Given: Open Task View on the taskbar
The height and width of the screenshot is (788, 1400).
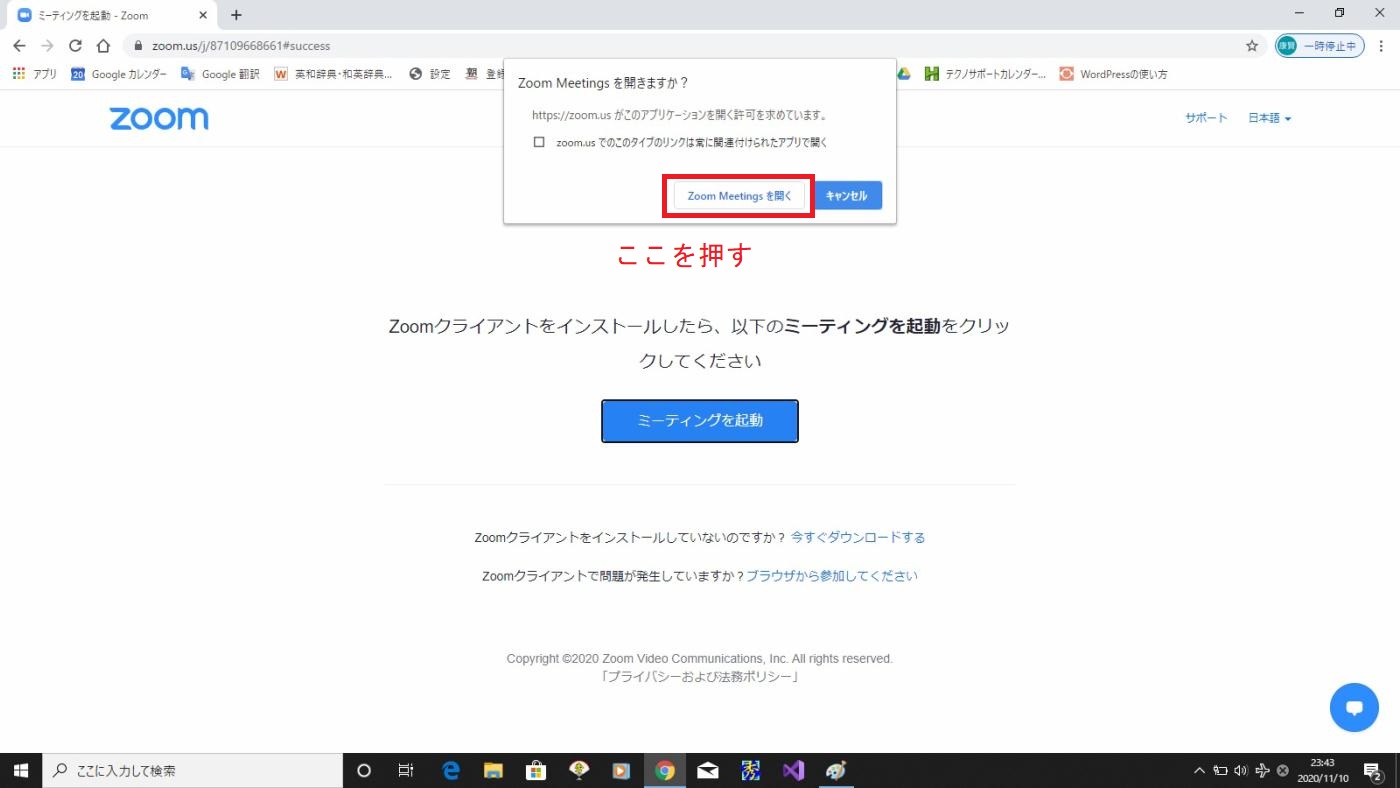Looking at the screenshot, I should click(406, 770).
